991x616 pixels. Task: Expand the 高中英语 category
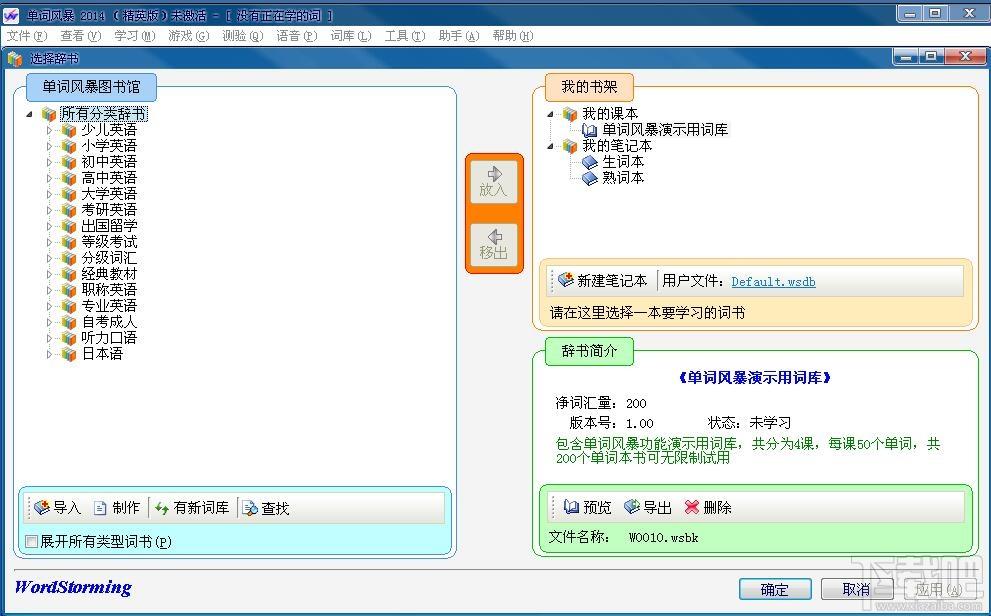pyautogui.click(x=49, y=178)
